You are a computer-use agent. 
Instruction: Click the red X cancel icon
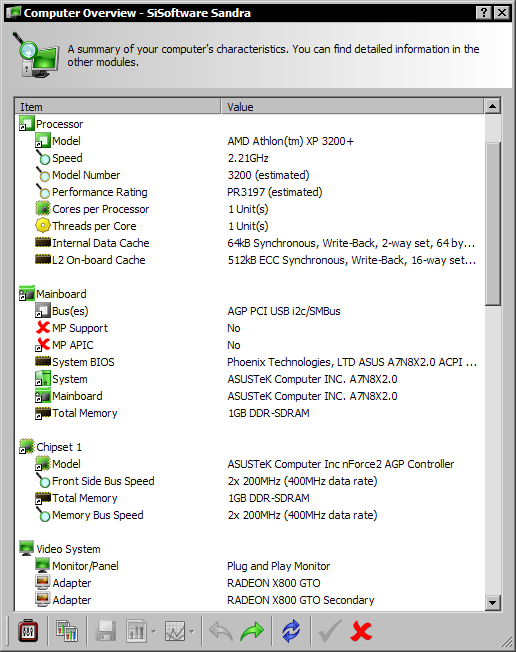(361, 631)
